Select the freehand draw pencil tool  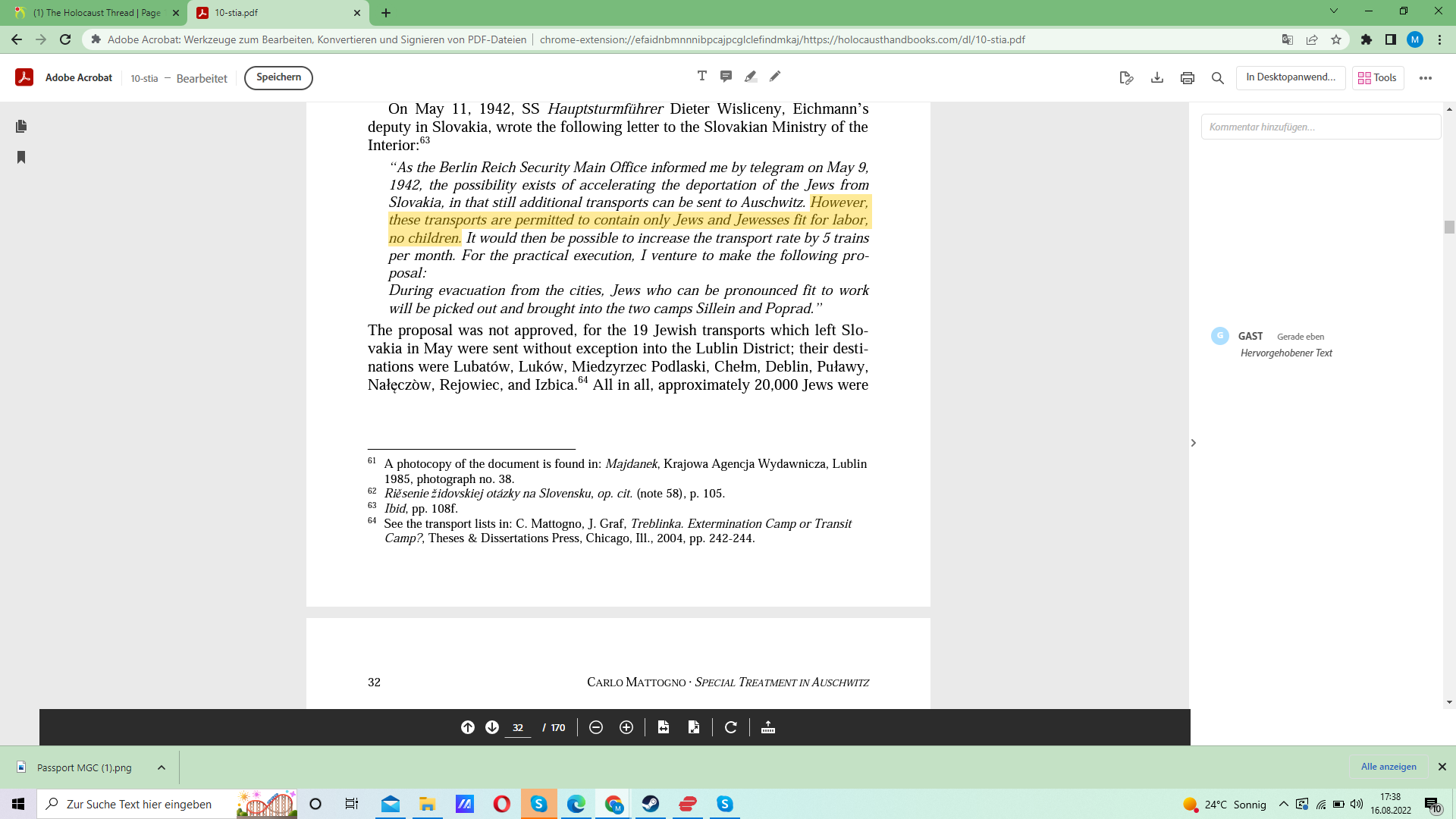[x=774, y=76]
